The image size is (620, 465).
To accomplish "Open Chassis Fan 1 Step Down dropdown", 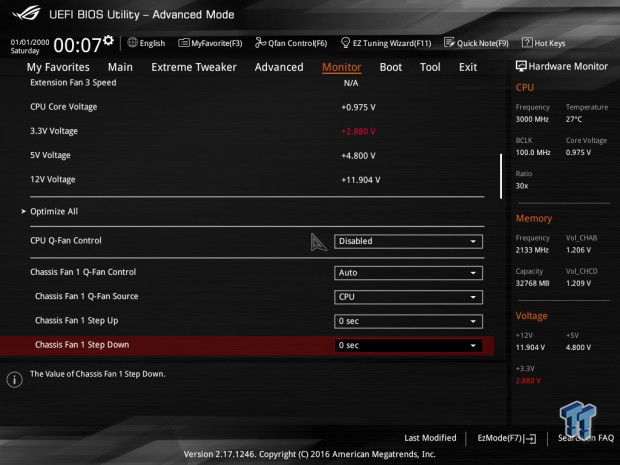I will 408,345.
